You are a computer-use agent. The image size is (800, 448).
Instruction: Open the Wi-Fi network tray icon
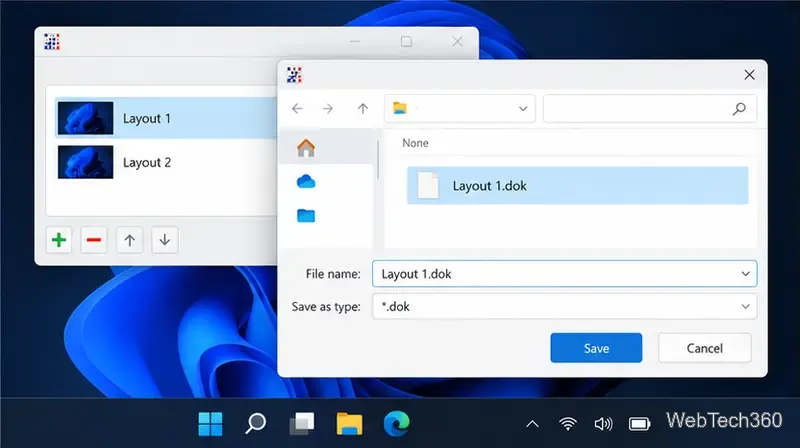point(568,424)
